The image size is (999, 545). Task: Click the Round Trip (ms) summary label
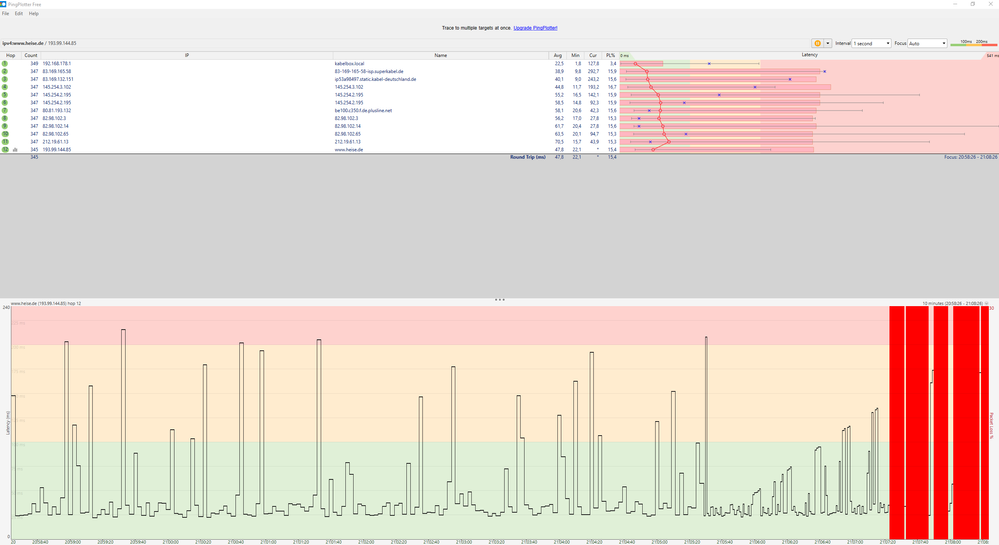coord(528,157)
